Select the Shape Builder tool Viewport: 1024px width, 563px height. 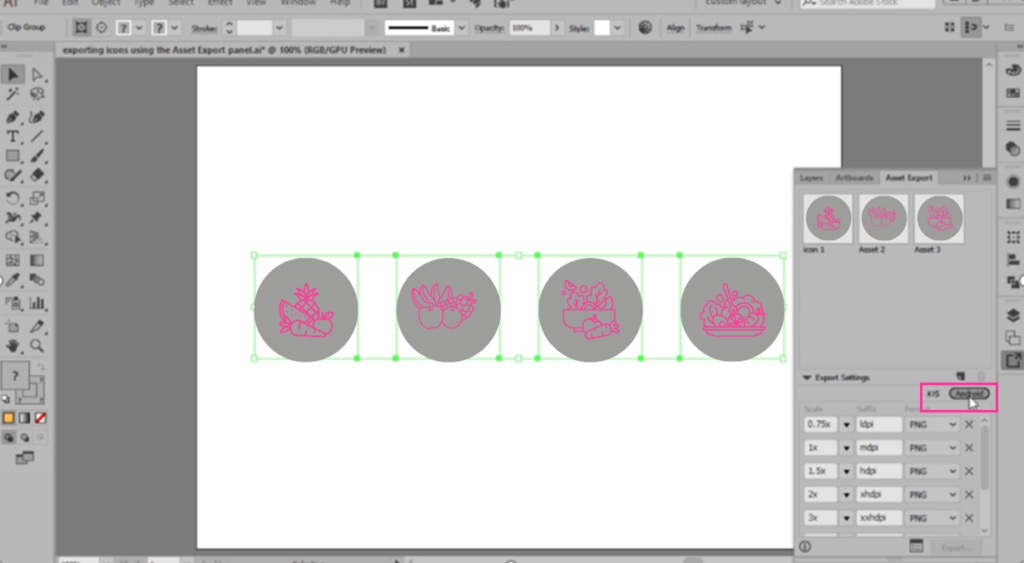click(x=12, y=237)
